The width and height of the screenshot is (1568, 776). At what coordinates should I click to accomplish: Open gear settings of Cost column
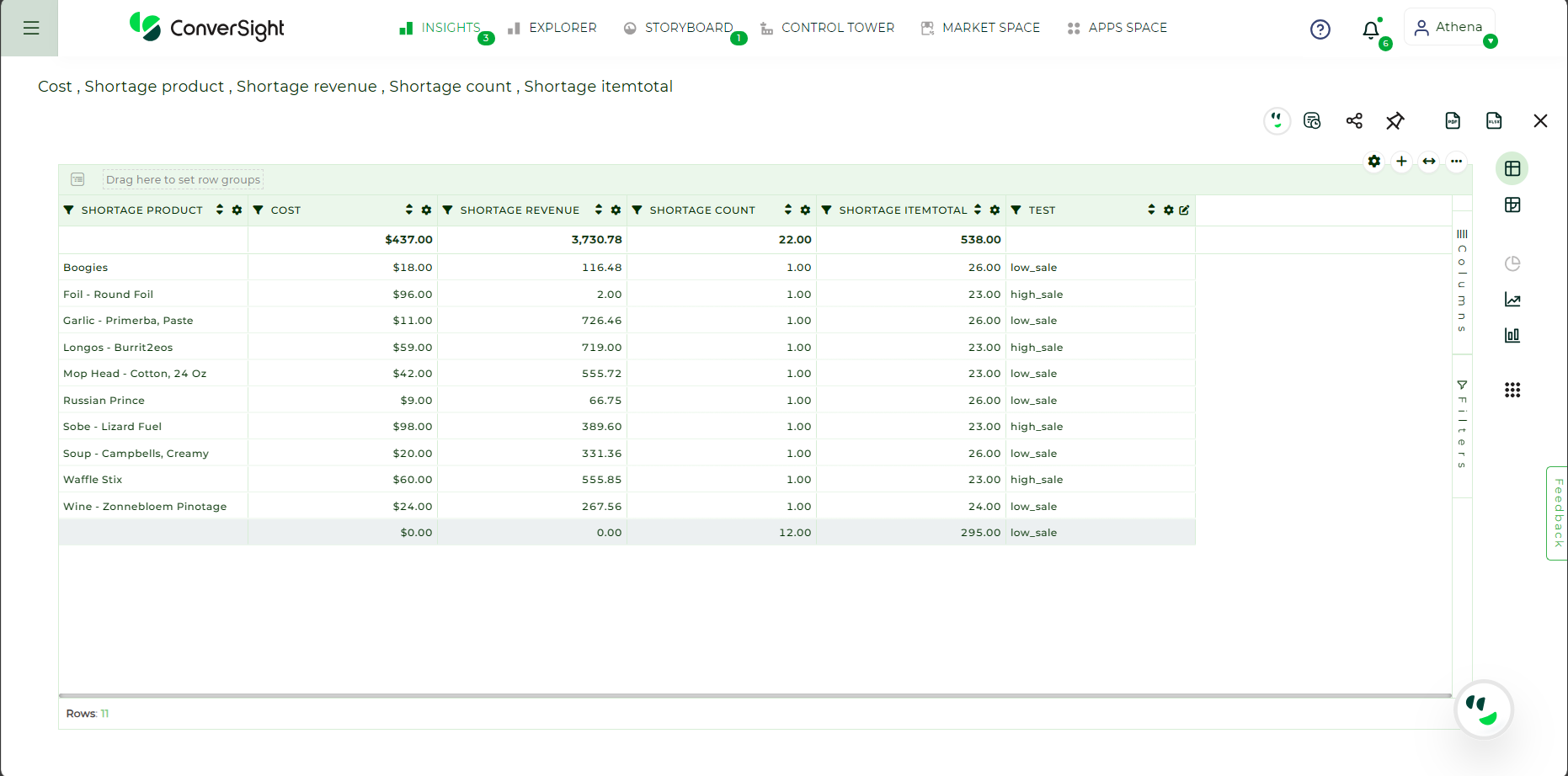click(x=426, y=210)
